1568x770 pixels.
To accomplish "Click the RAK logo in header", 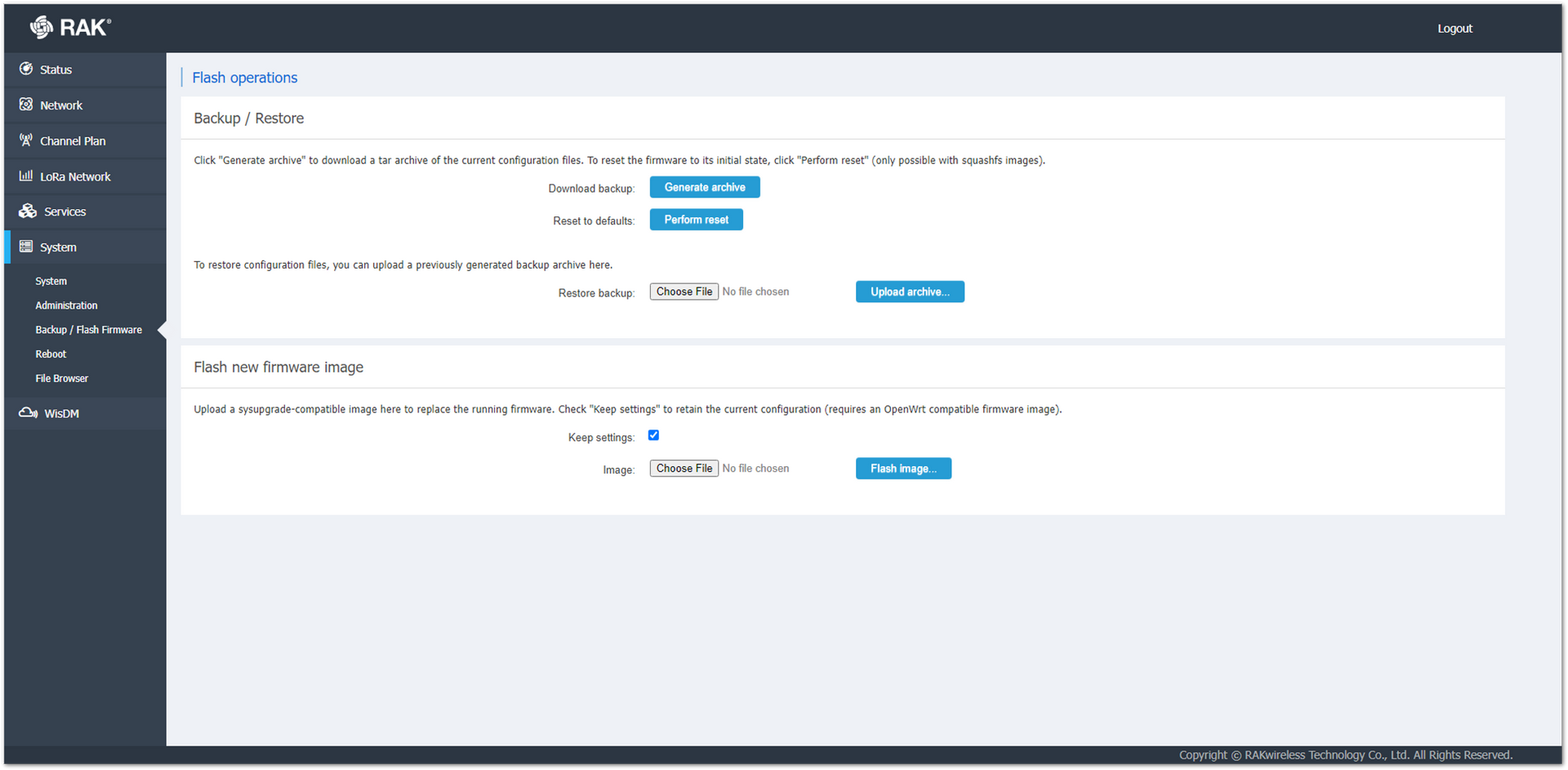I will 70,28.
